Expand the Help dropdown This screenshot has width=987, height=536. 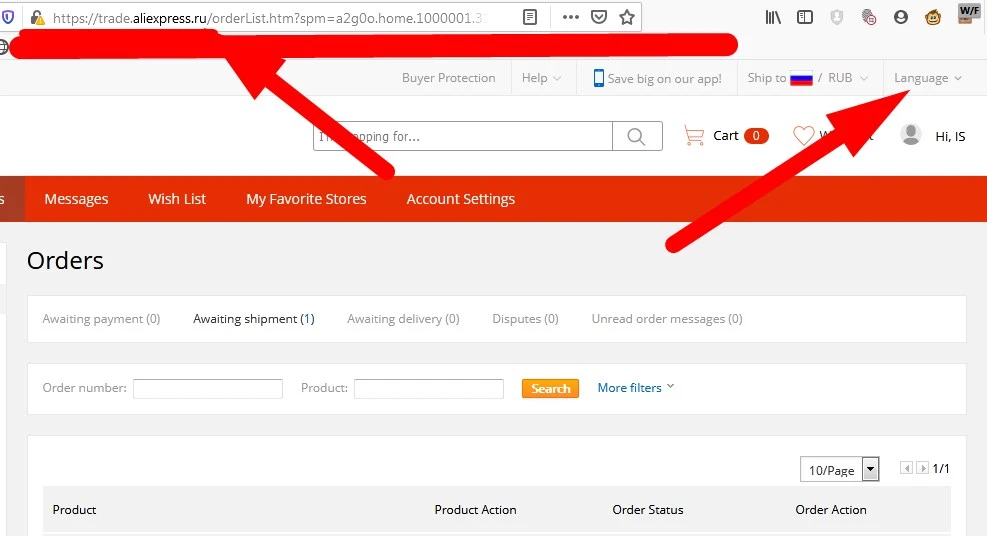pos(541,78)
